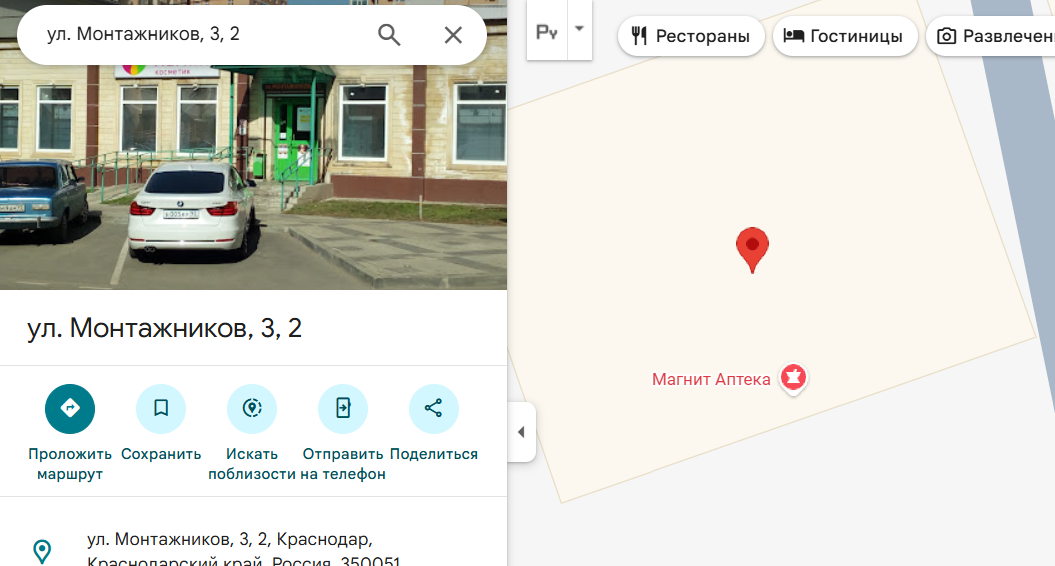Select the red location pin on map

pyautogui.click(x=752, y=248)
